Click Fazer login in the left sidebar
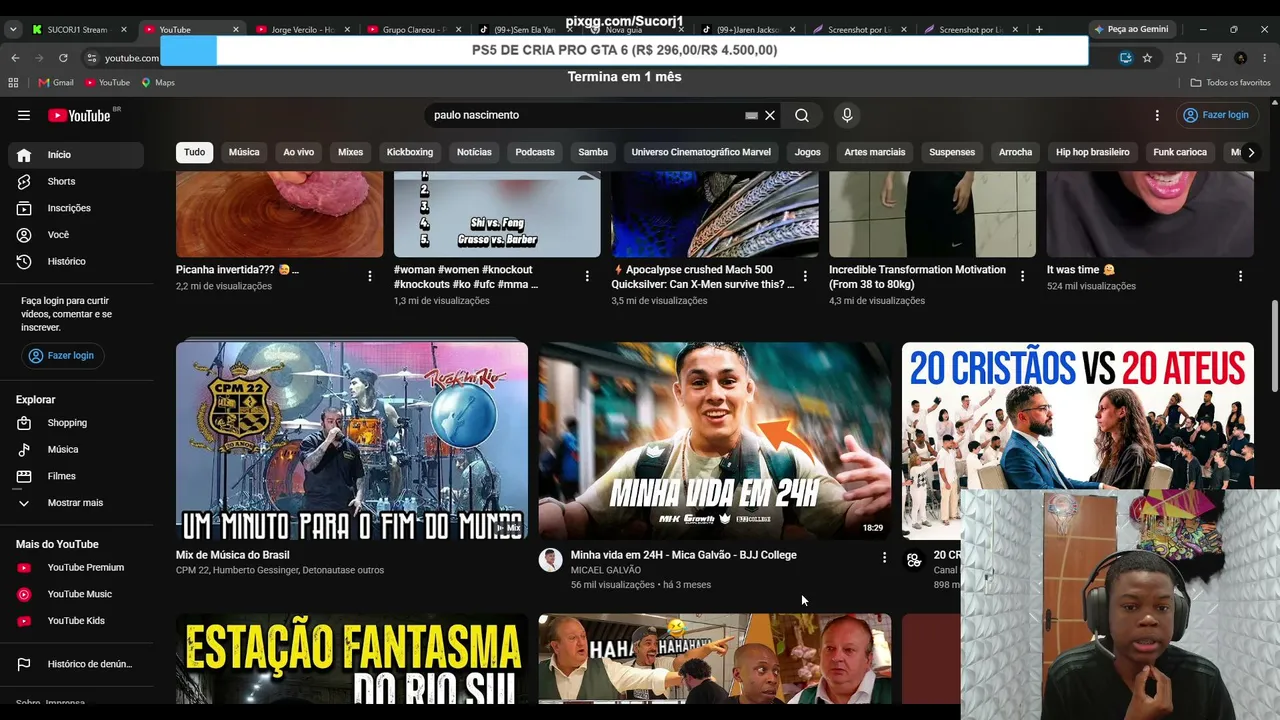 pos(62,355)
